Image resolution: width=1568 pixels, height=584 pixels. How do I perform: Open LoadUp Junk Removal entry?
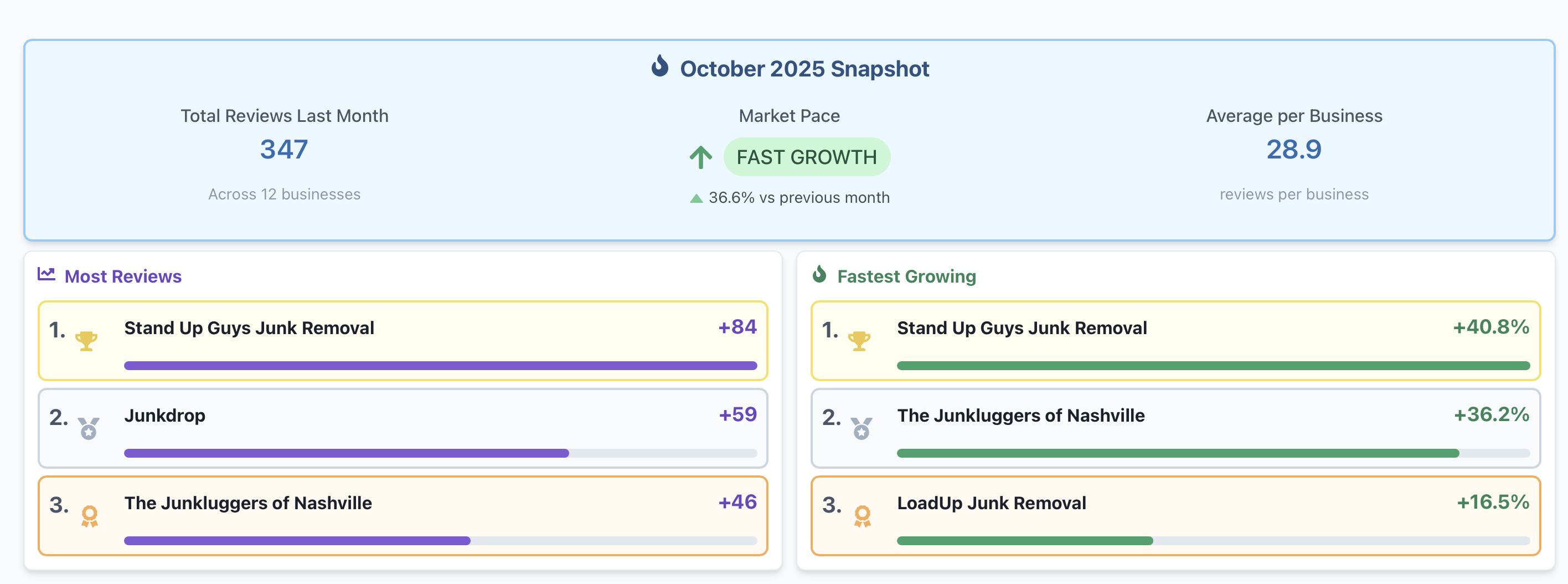(x=991, y=503)
